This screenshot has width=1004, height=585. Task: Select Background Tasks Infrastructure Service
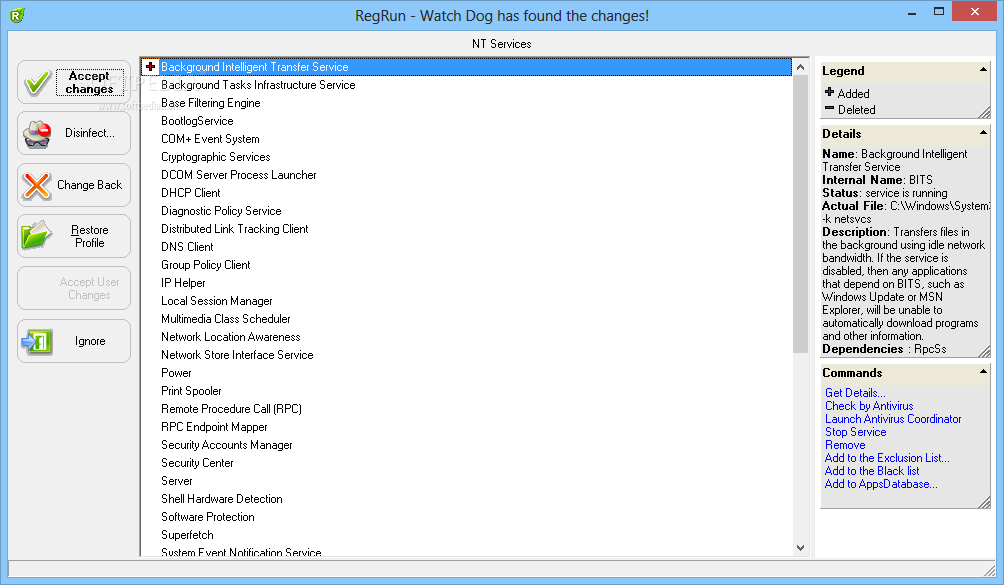click(x=258, y=84)
